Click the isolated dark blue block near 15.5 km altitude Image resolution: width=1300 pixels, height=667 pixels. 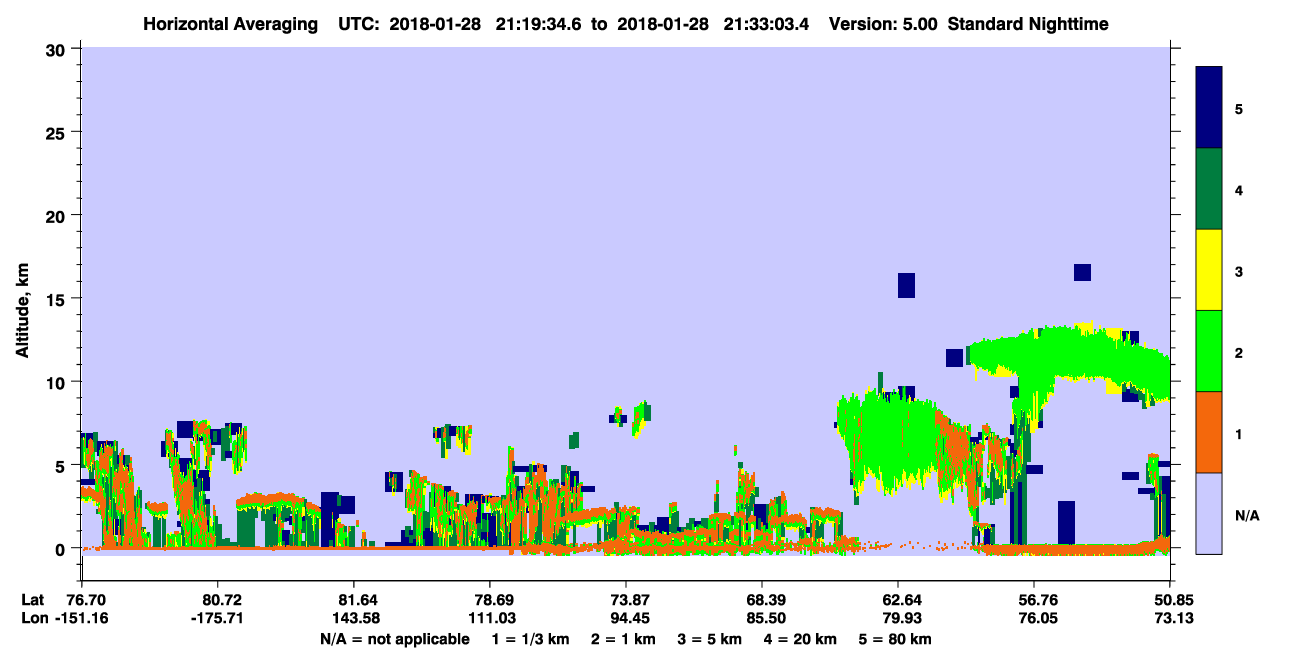[906, 285]
